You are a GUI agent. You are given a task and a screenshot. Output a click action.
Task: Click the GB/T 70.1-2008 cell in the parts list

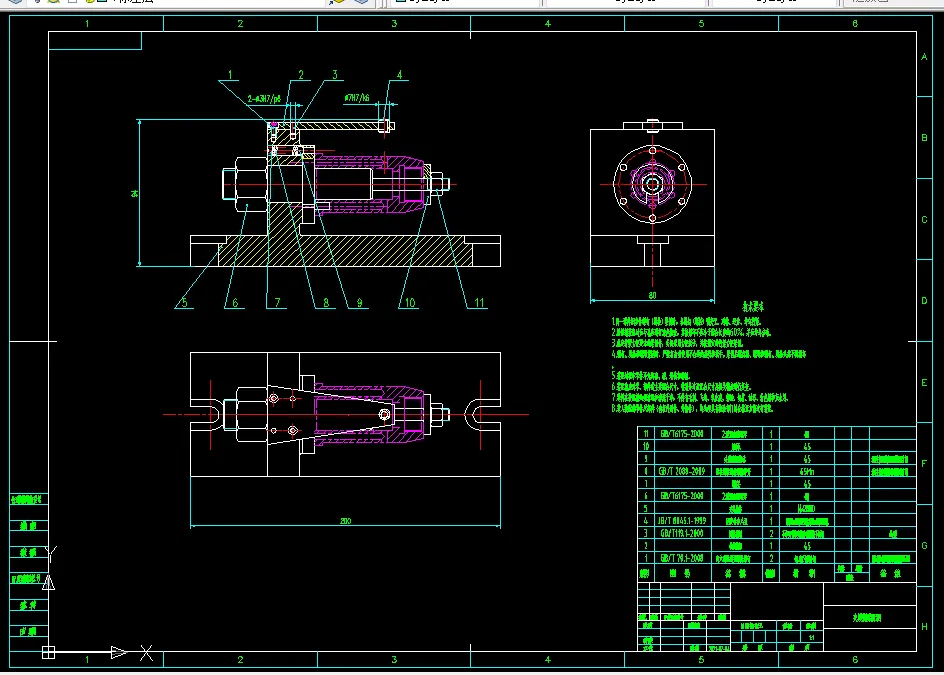[x=682, y=558]
